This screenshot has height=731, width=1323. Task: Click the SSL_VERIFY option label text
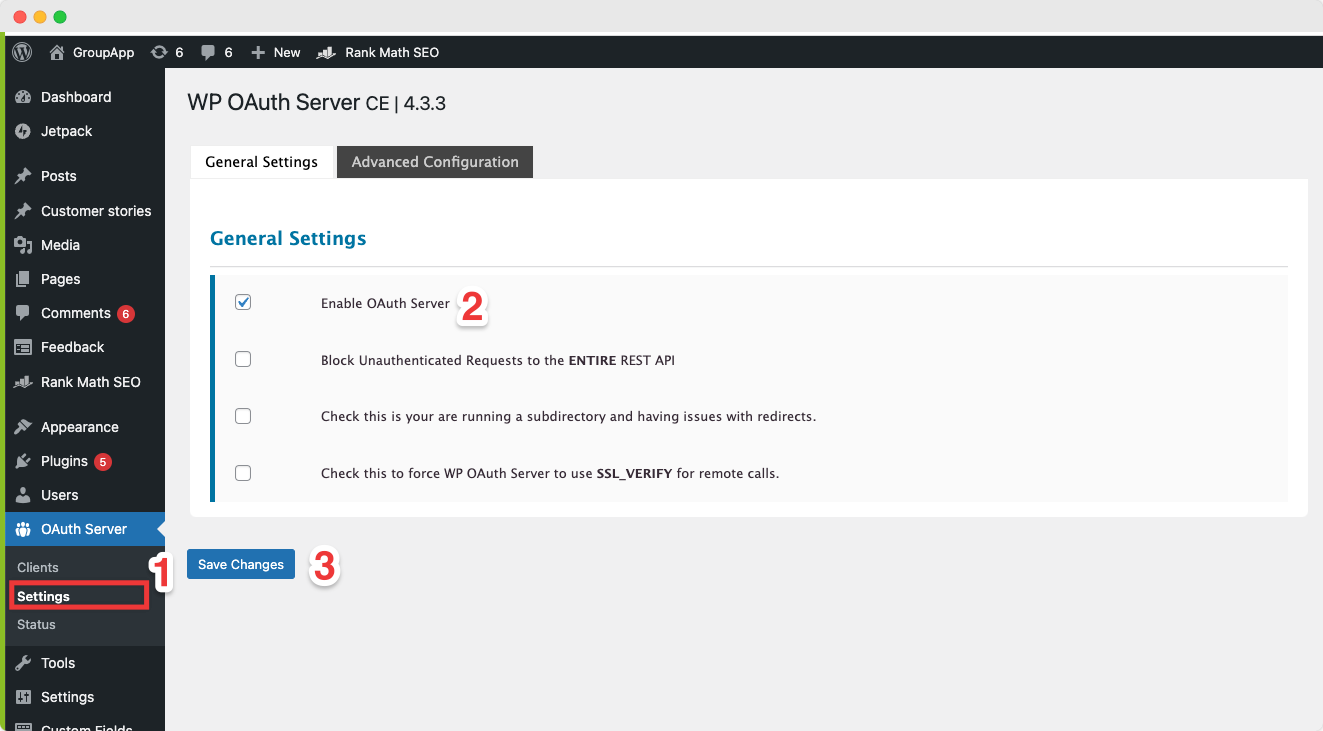[x=550, y=473]
